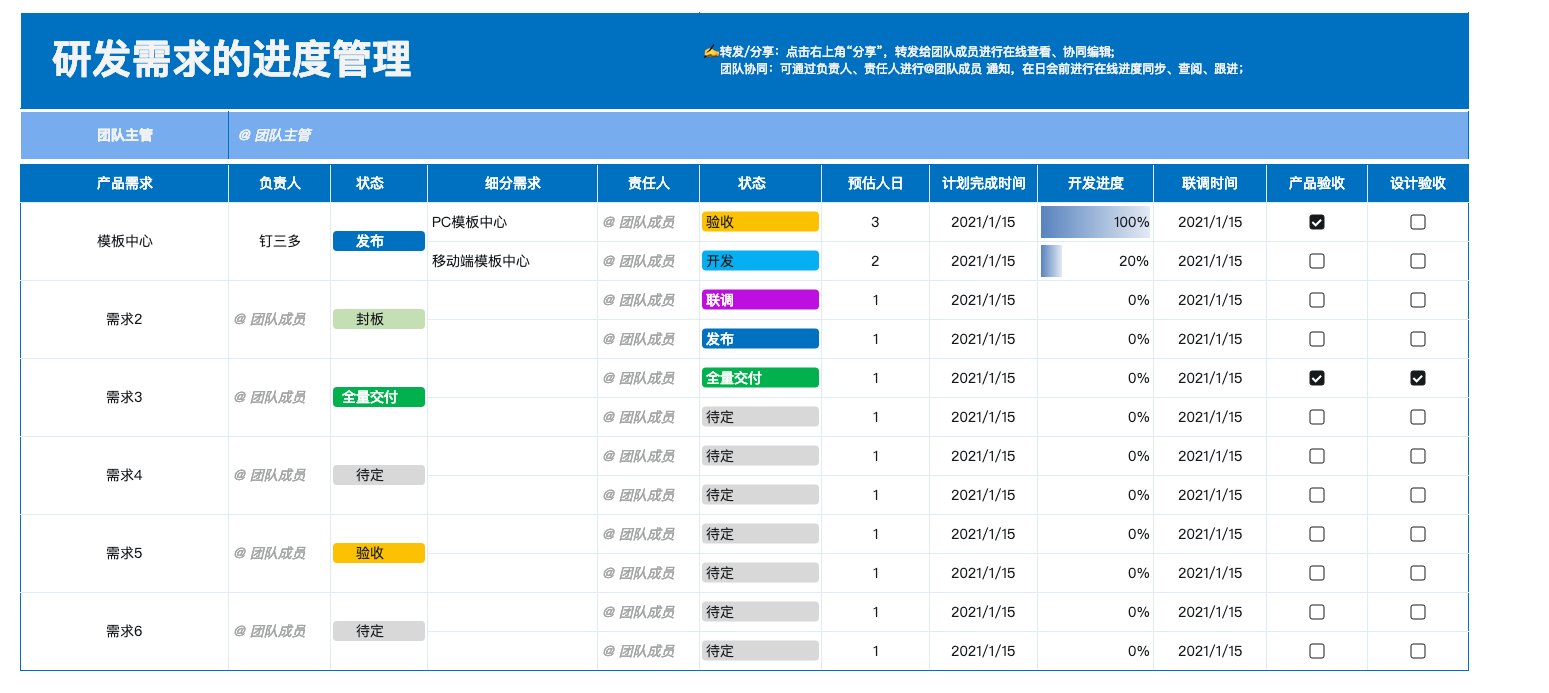Uncheck the 产品验收 box in PC模板中心 row
The height and width of the screenshot is (693, 1549).
pyautogui.click(x=1316, y=222)
